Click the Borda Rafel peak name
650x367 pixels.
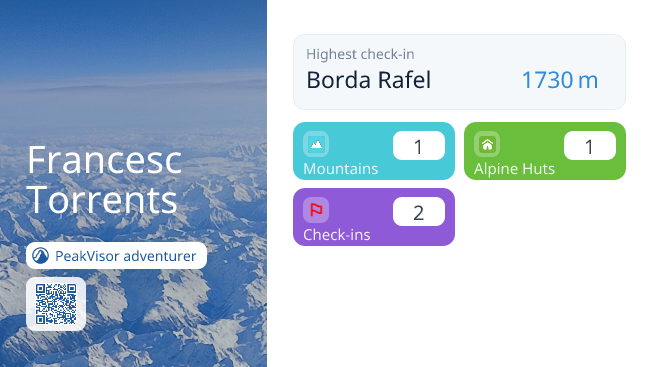369,80
